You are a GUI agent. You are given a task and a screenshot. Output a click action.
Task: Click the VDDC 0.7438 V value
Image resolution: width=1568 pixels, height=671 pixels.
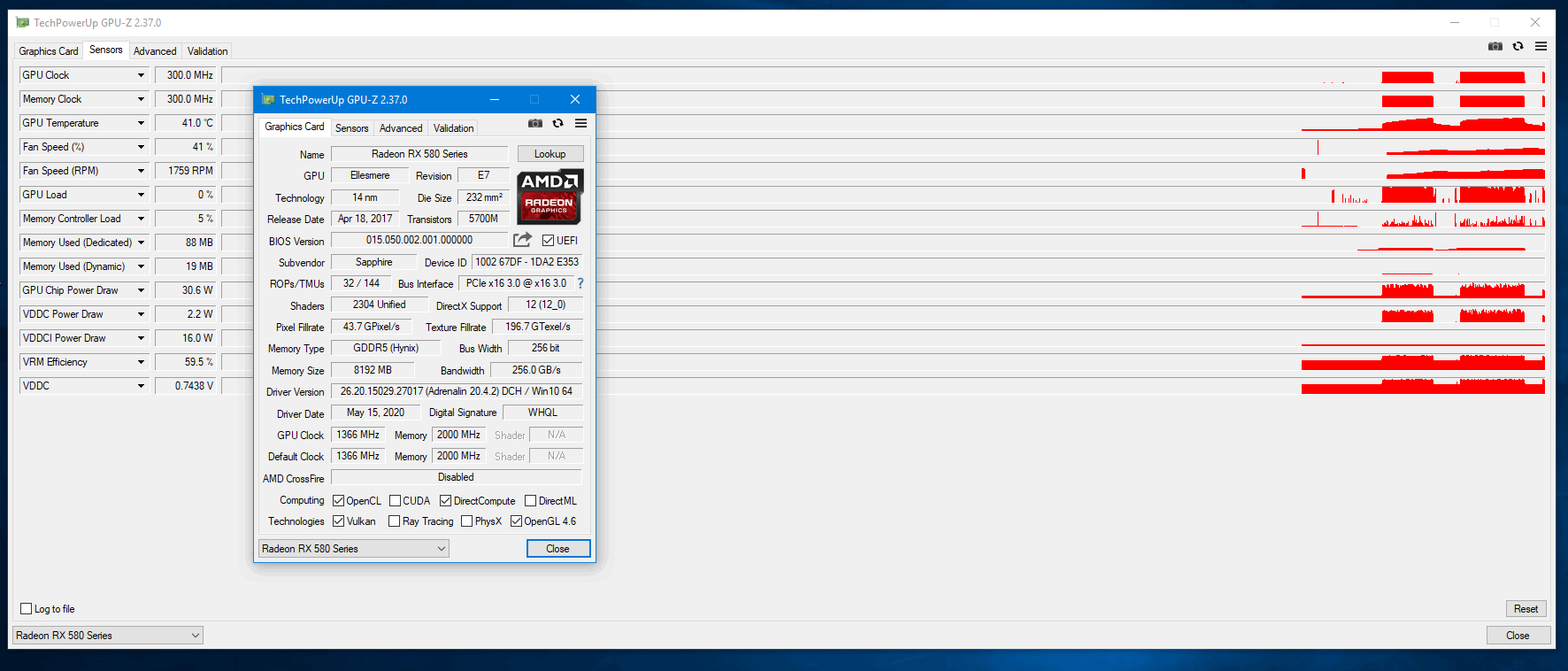pyautogui.click(x=185, y=386)
